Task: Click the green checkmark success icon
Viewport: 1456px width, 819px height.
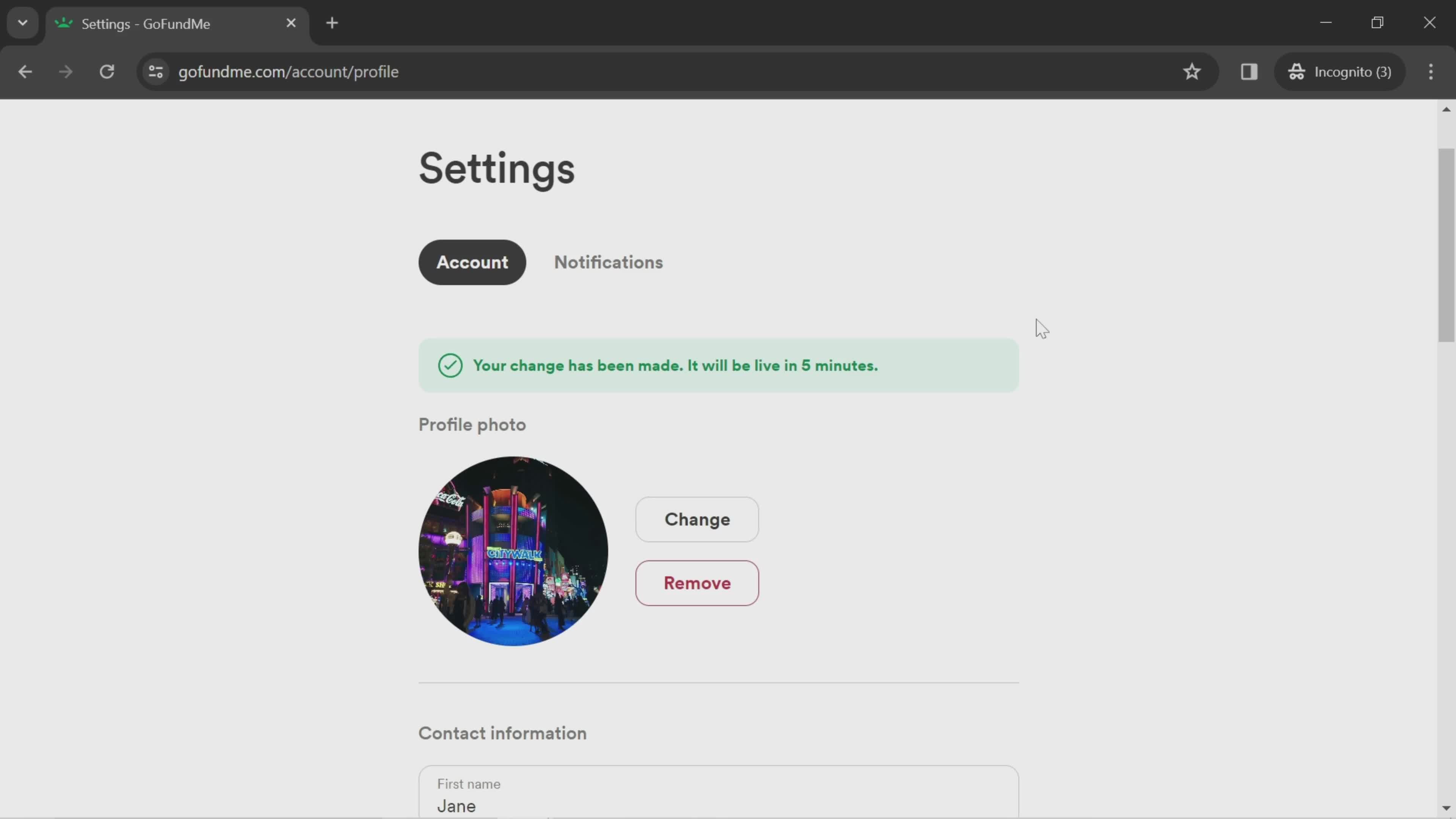Action: (450, 365)
